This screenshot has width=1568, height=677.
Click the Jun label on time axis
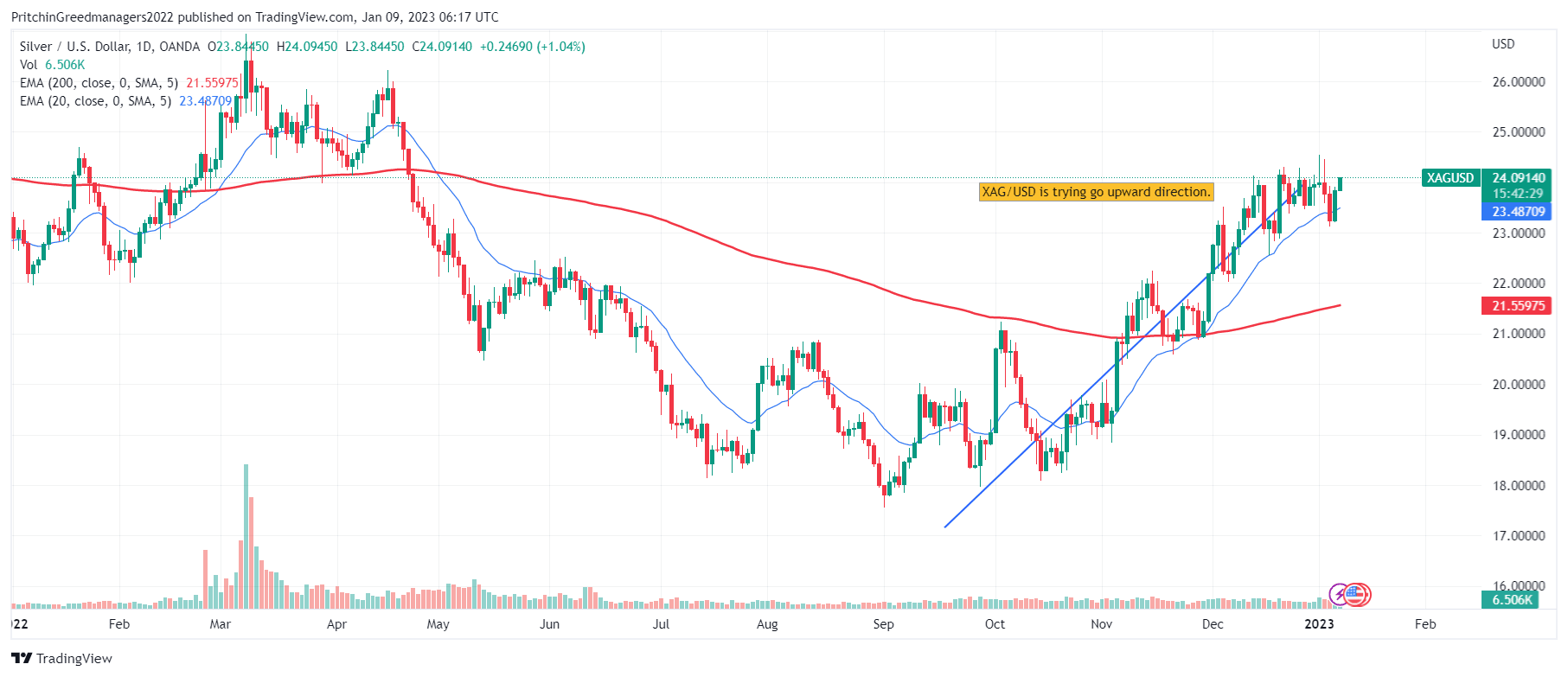pyautogui.click(x=549, y=624)
